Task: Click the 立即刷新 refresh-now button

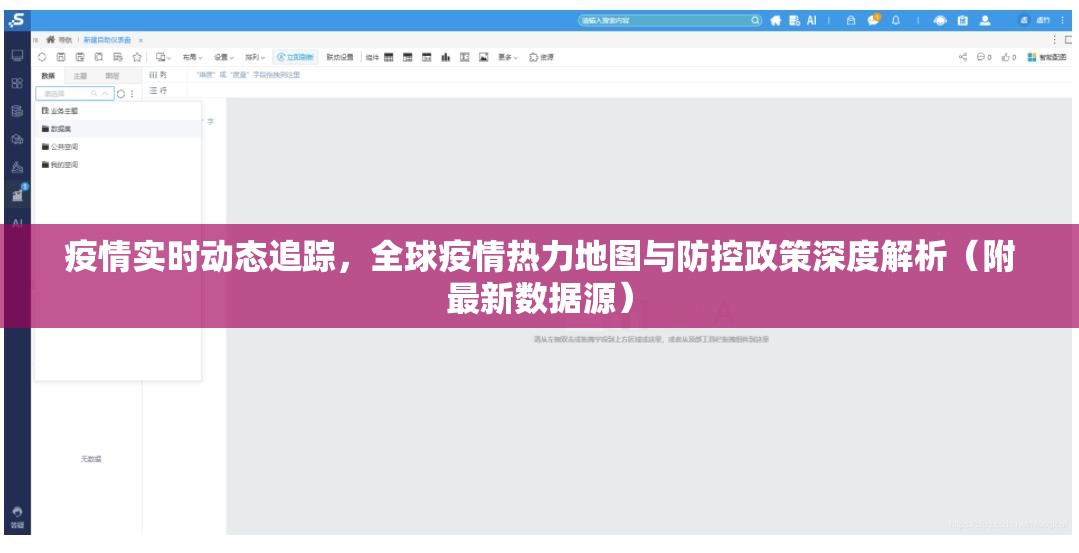Action: click(x=295, y=57)
